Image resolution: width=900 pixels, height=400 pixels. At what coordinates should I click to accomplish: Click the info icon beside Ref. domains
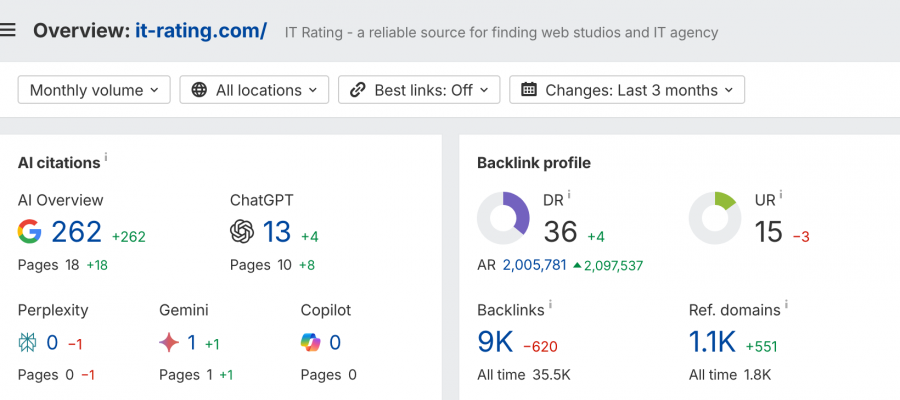click(x=787, y=305)
